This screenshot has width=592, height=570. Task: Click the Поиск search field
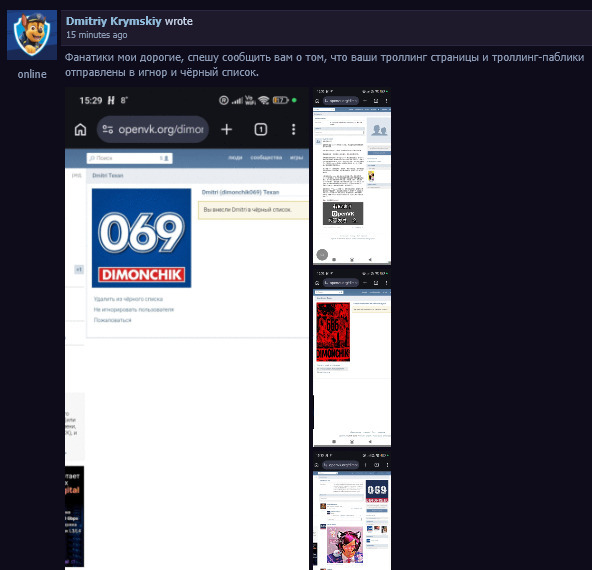coord(130,158)
